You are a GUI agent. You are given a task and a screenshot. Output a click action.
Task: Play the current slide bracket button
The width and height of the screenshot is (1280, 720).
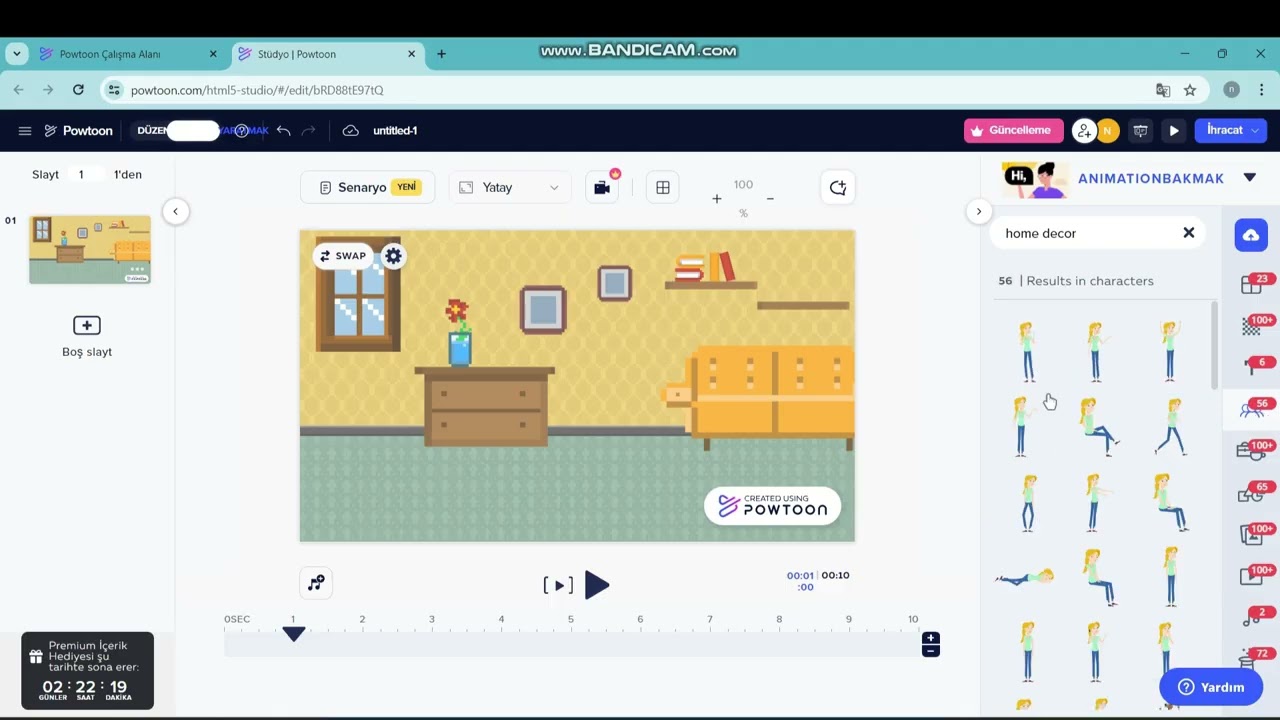click(x=558, y=585)
